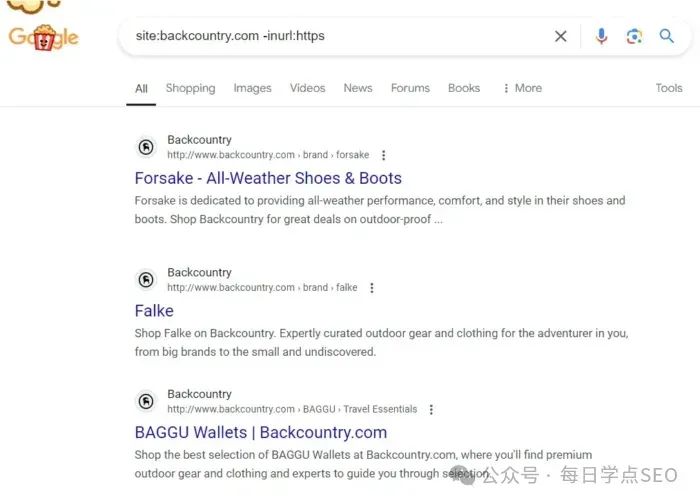Open three-dot options for Forsake result
This screenshot has width=700, height=503.
(x=383, y=155)
